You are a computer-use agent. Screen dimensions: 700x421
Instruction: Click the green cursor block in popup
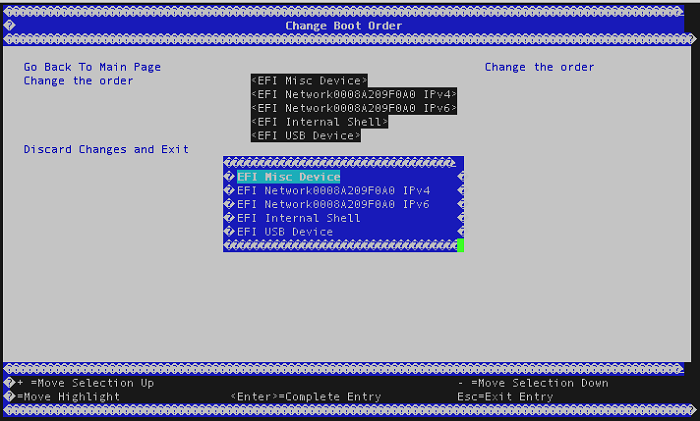pos(460,245)
